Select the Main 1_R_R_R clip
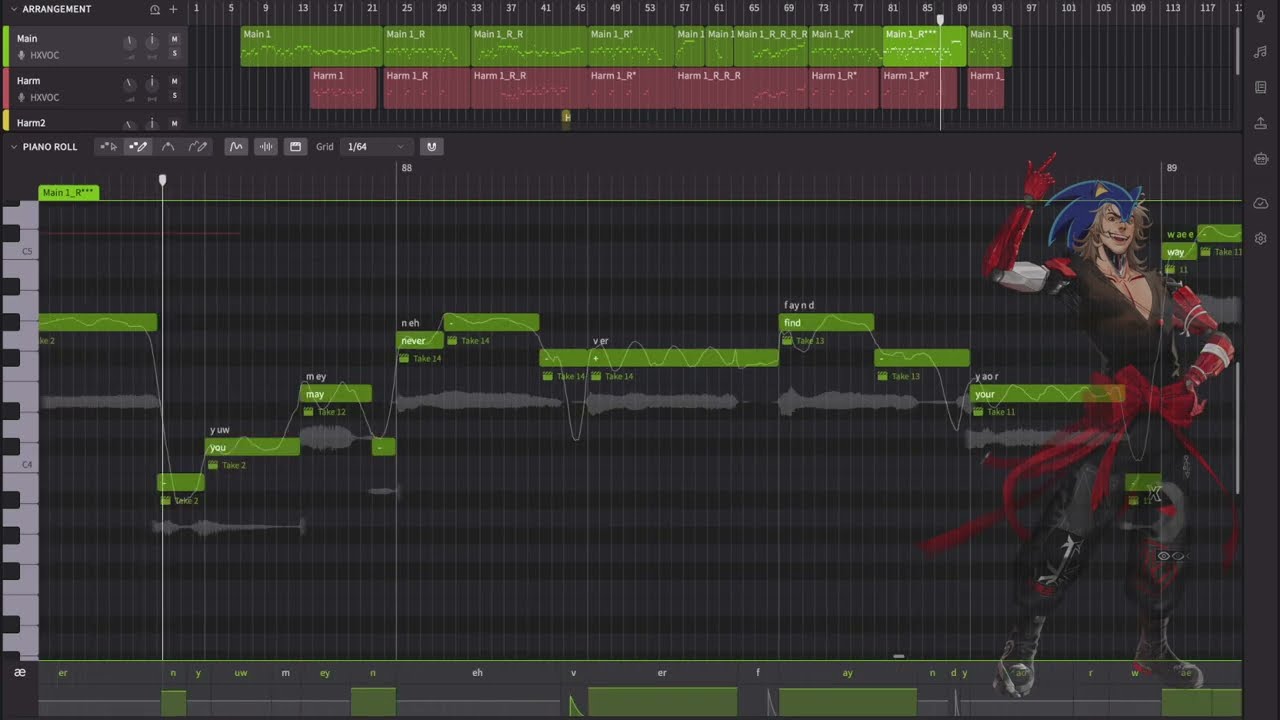 [770, 46]
